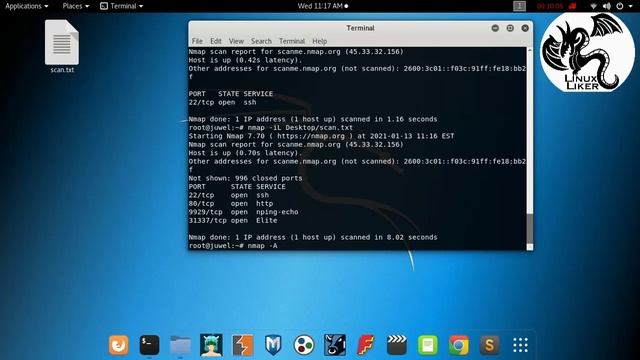
Task: Open Sublime Text S icon
Action: 489,345
